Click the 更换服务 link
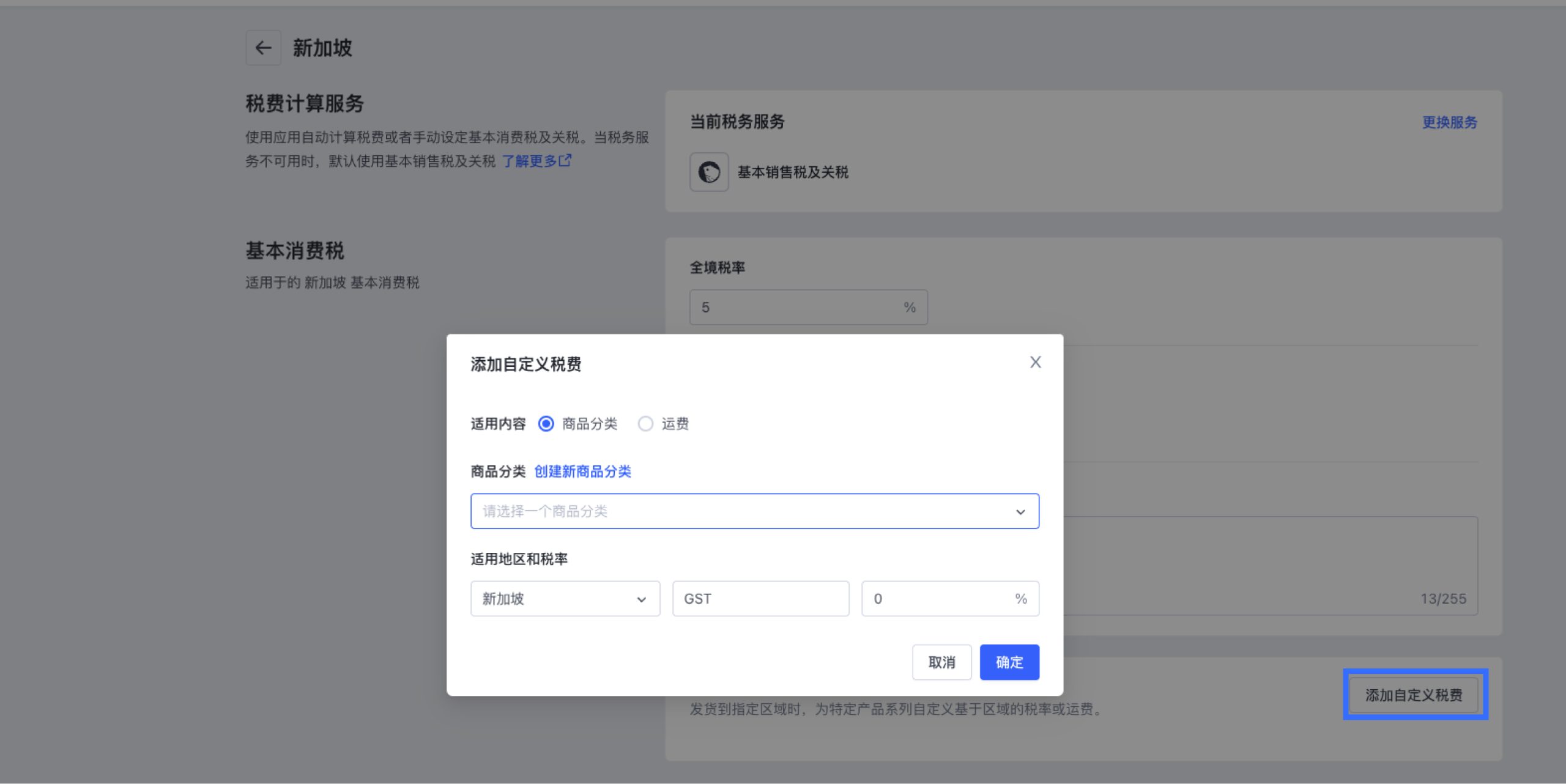Screen dimensions: 1566x784 pyautogui.click(x=1449, y=122)
